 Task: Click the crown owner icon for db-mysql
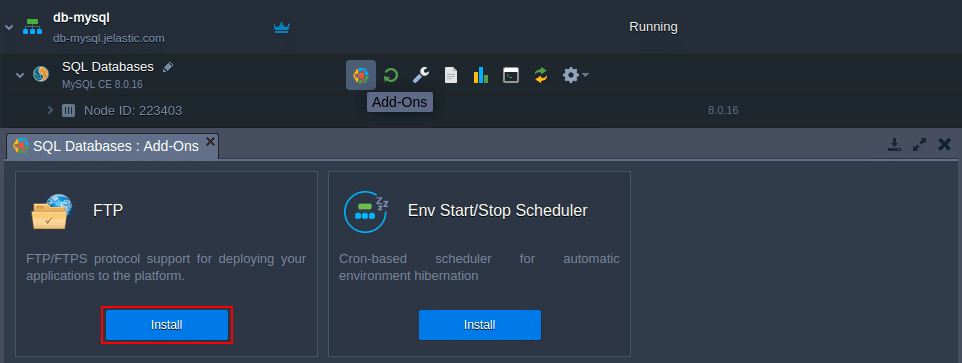tap(282, 28)
